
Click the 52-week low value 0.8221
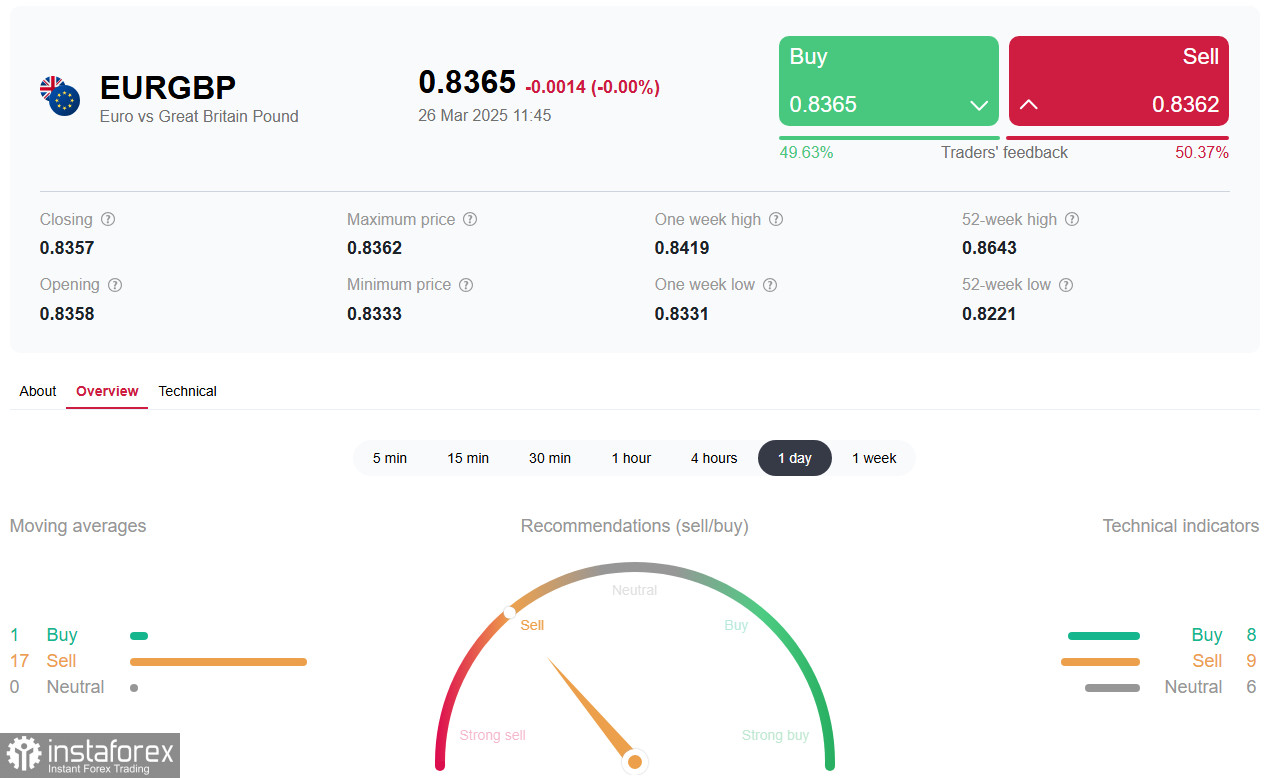coord(989,314)
